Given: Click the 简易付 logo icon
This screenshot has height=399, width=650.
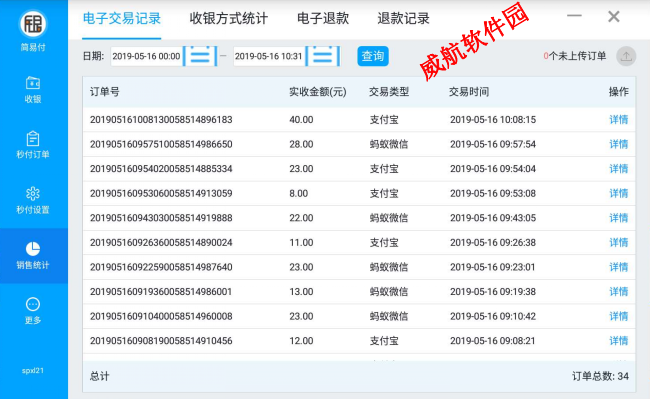Looking at the screenshot, I should (x=33, y=24).
